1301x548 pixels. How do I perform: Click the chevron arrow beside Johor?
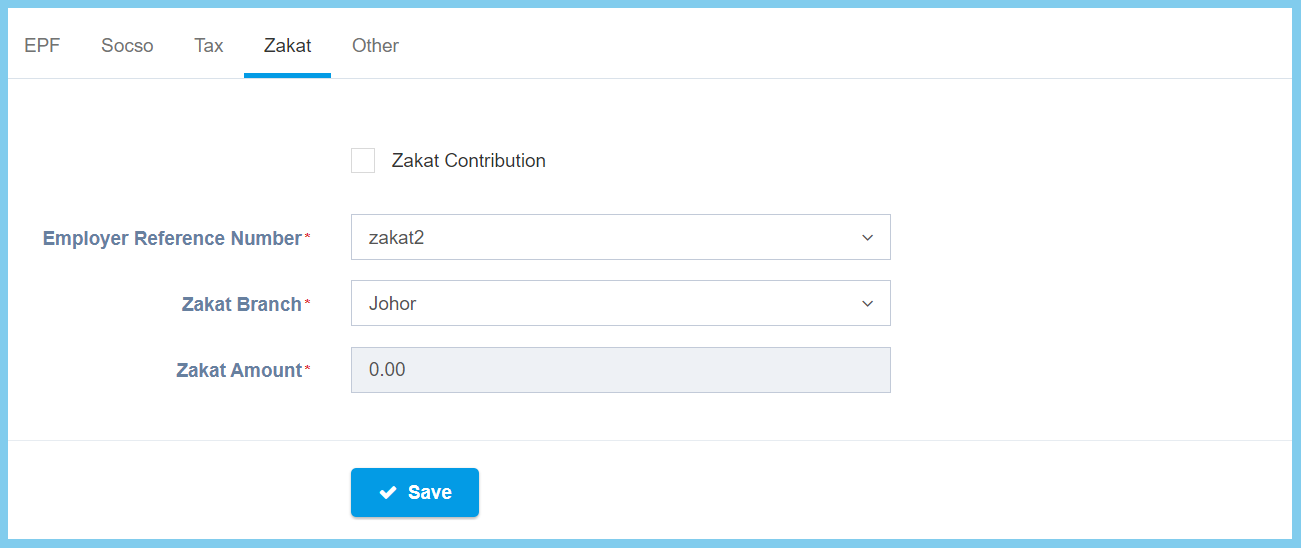pos(867,304)
